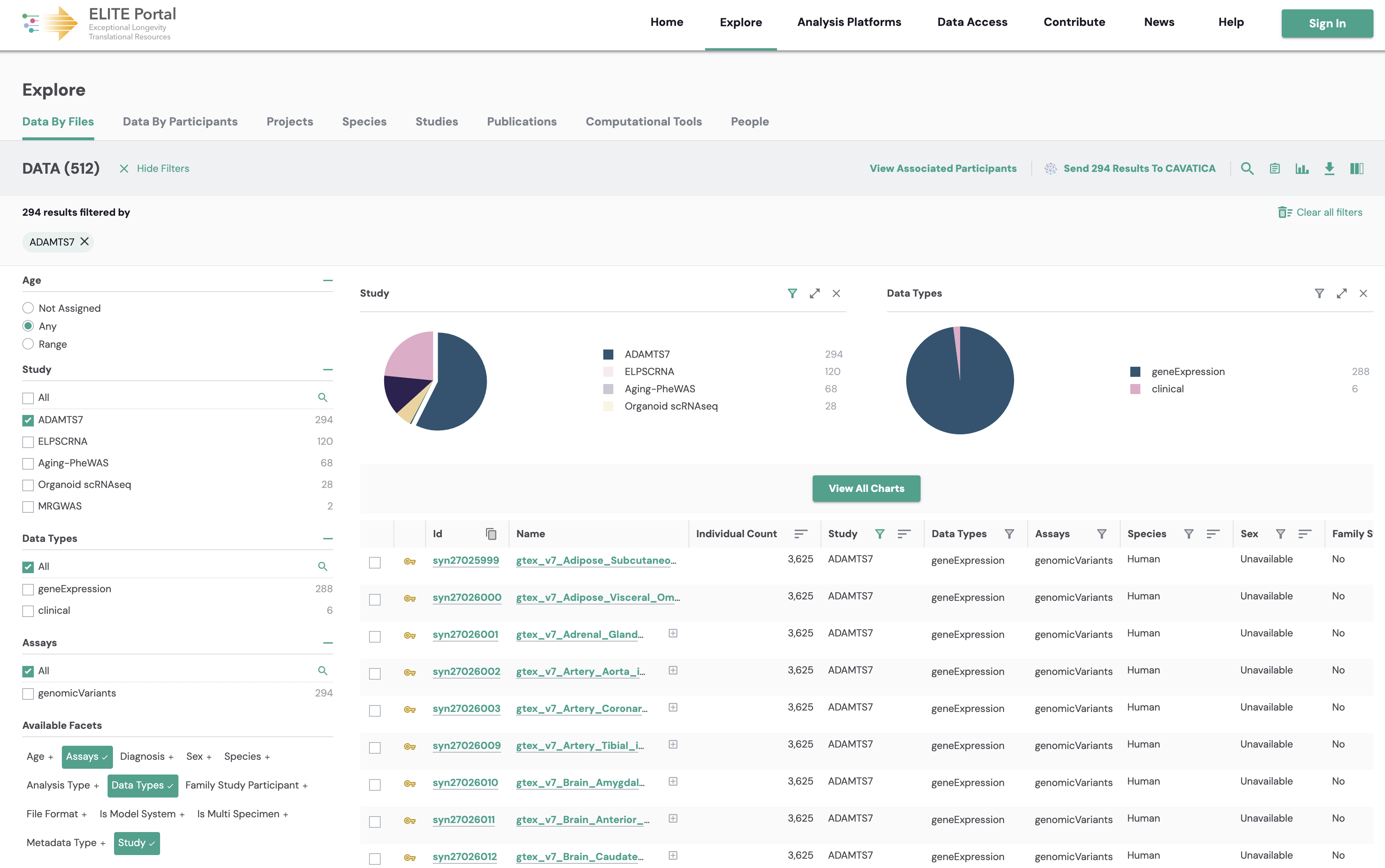1385x868 pixels.
Task: Expand the Data Types chart
Action: pos(1341,293)
